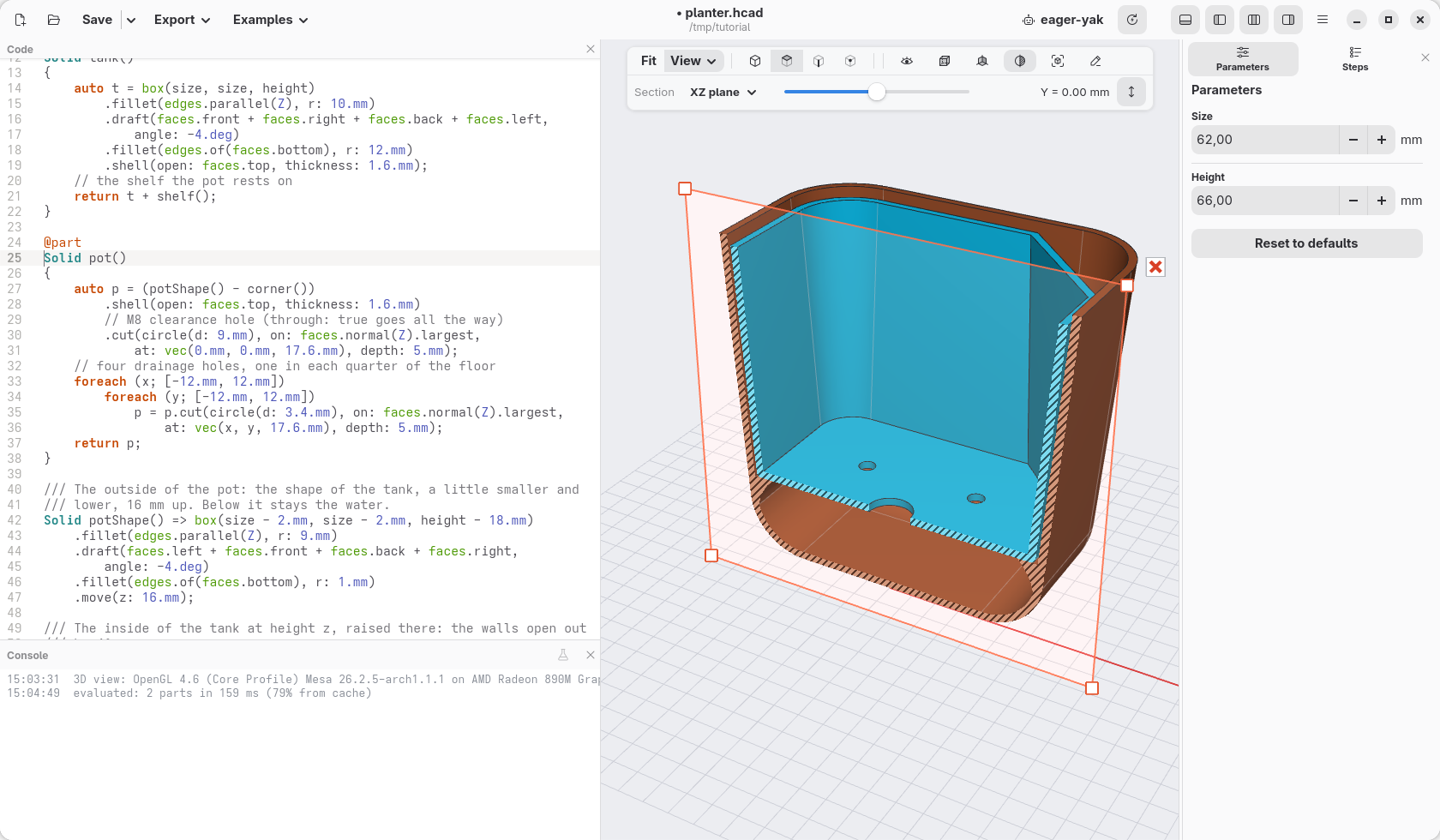Toggle the bottom console panel layout
This screenshot has height=840, width=1440.
1185,20
